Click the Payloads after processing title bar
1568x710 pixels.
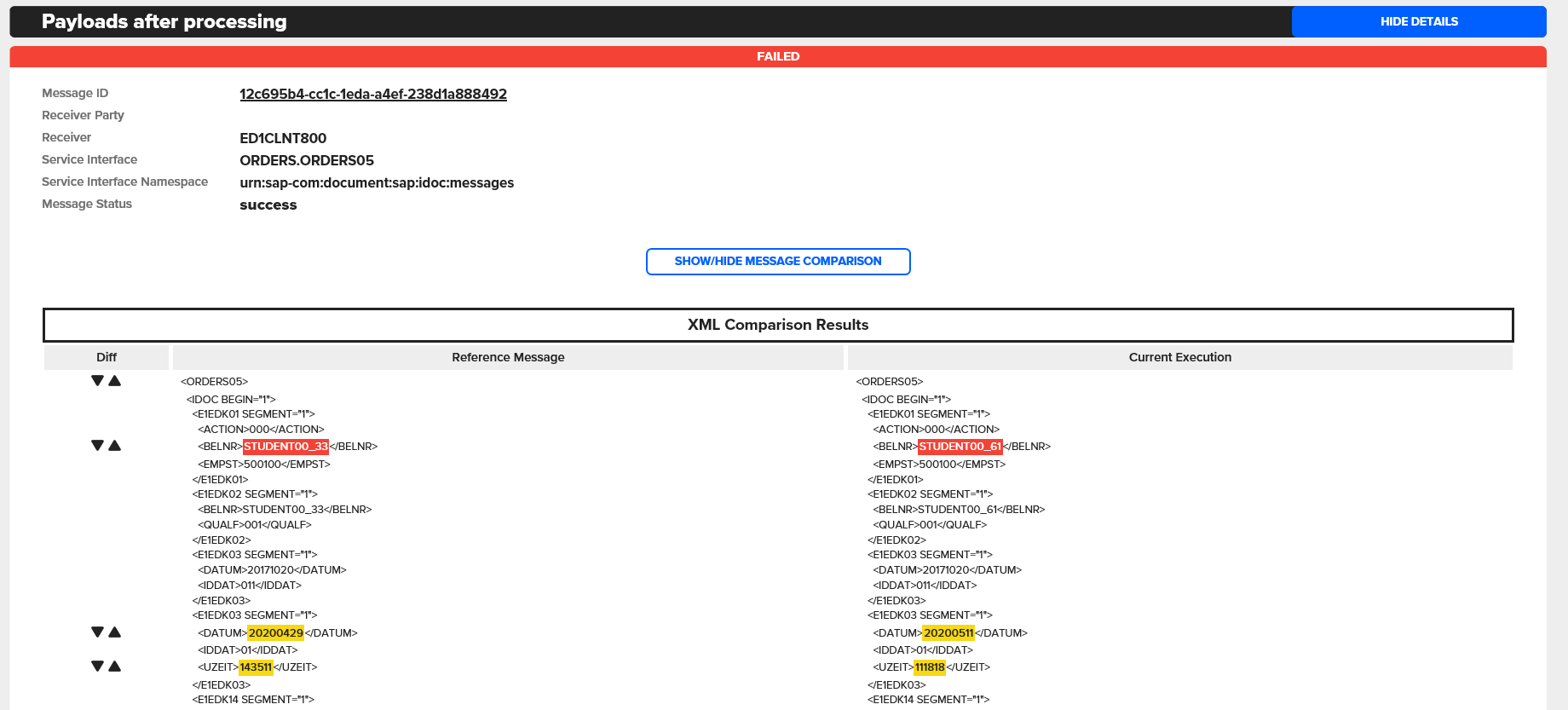tap(164, 22)
